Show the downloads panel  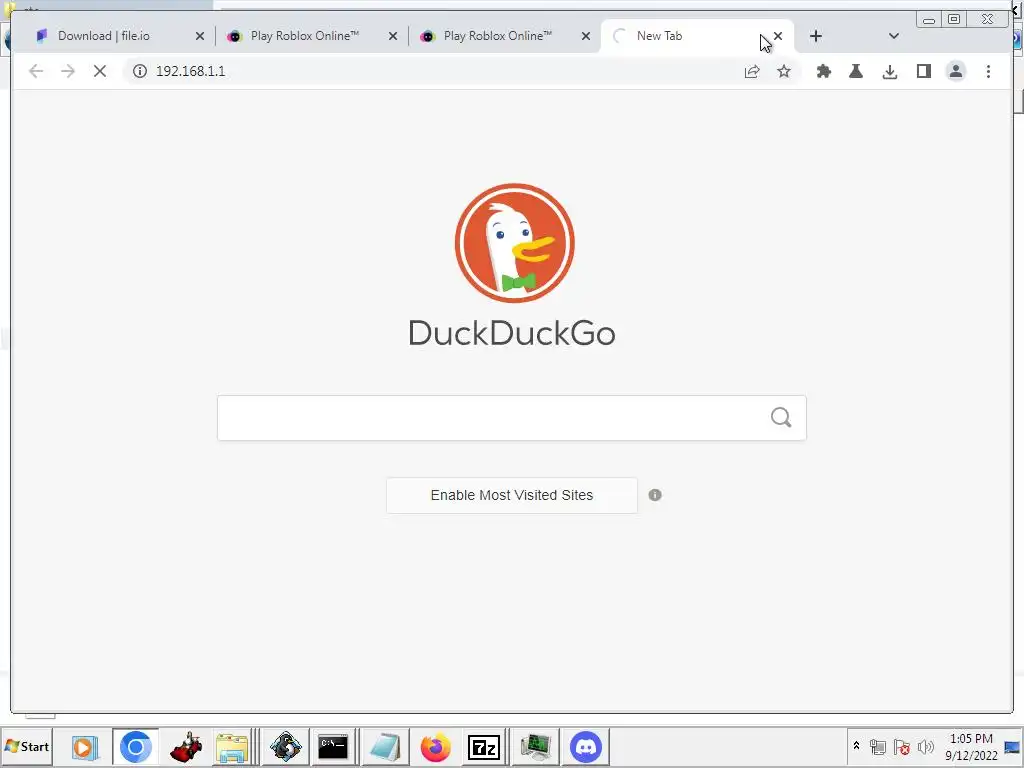pos(889,72)
